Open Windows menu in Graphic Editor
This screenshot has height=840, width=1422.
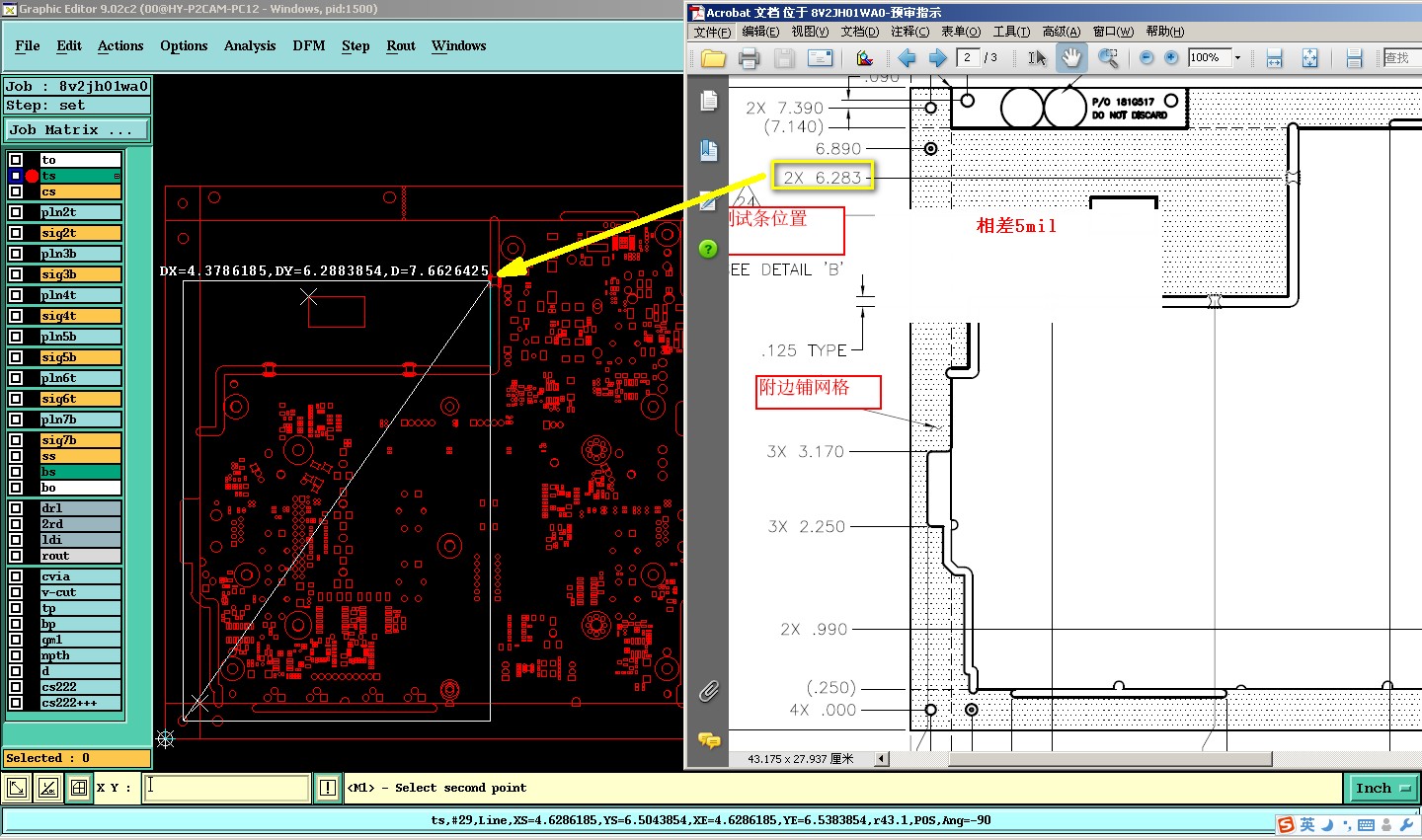458,45
